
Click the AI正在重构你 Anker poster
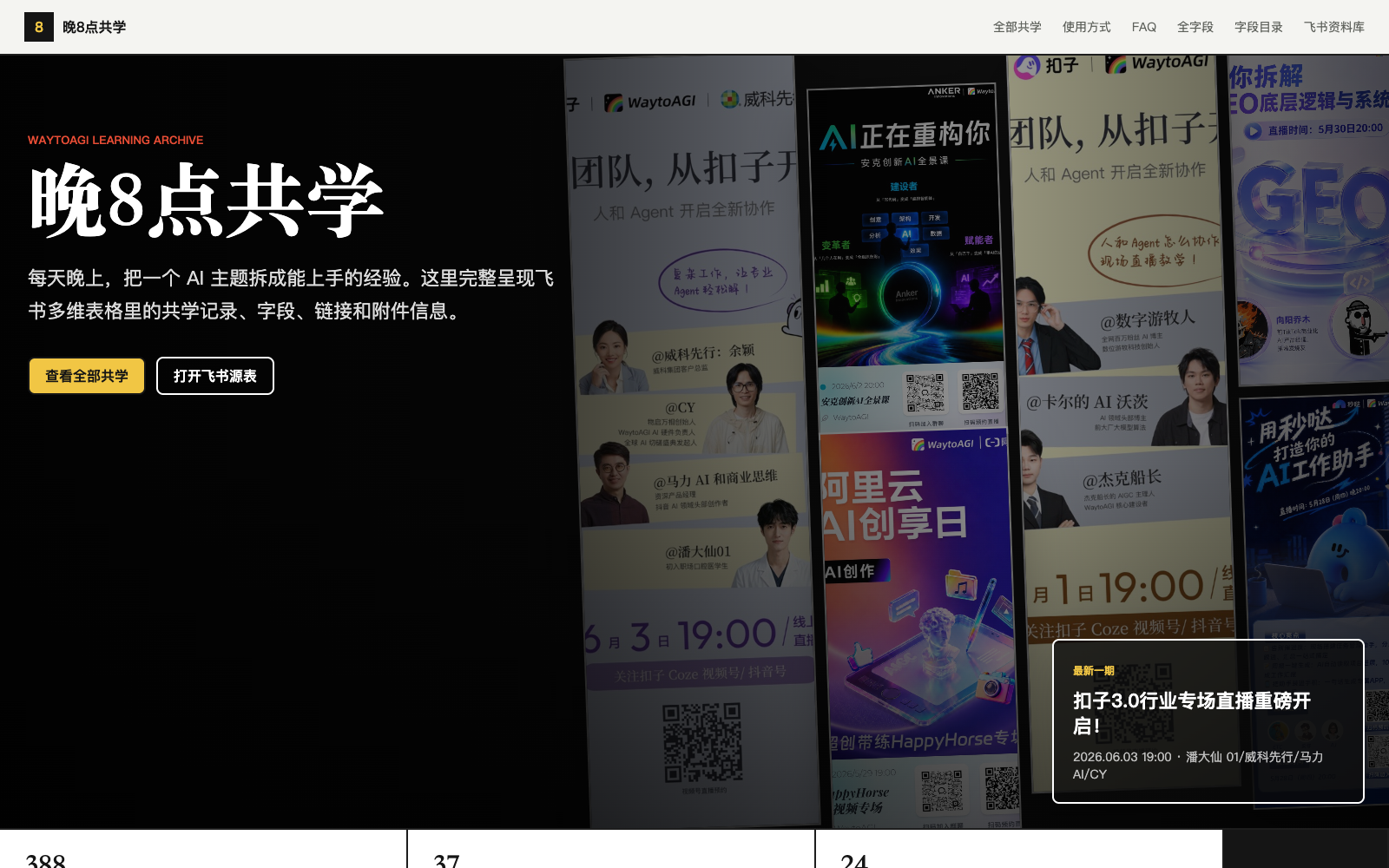[905, 258]
